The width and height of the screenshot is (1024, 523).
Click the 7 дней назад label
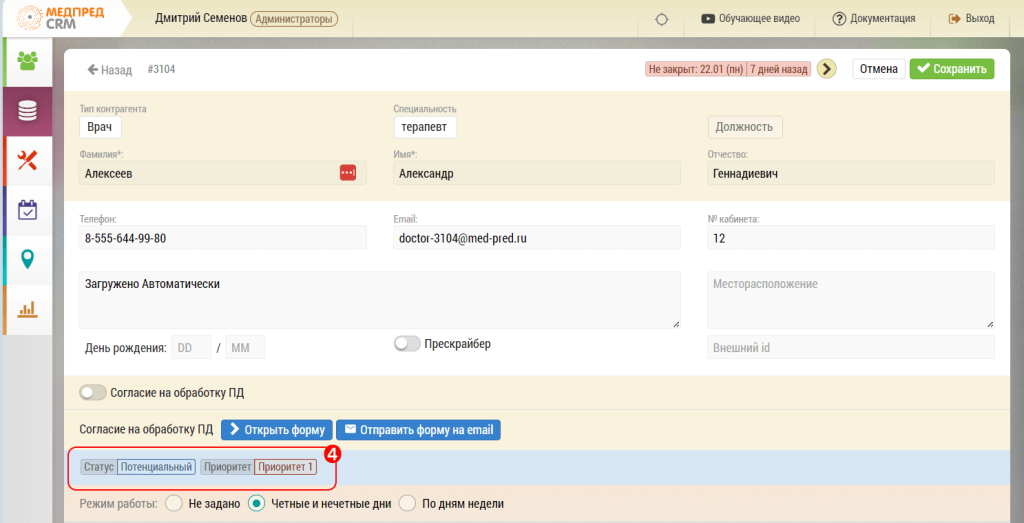coord(778,69)
